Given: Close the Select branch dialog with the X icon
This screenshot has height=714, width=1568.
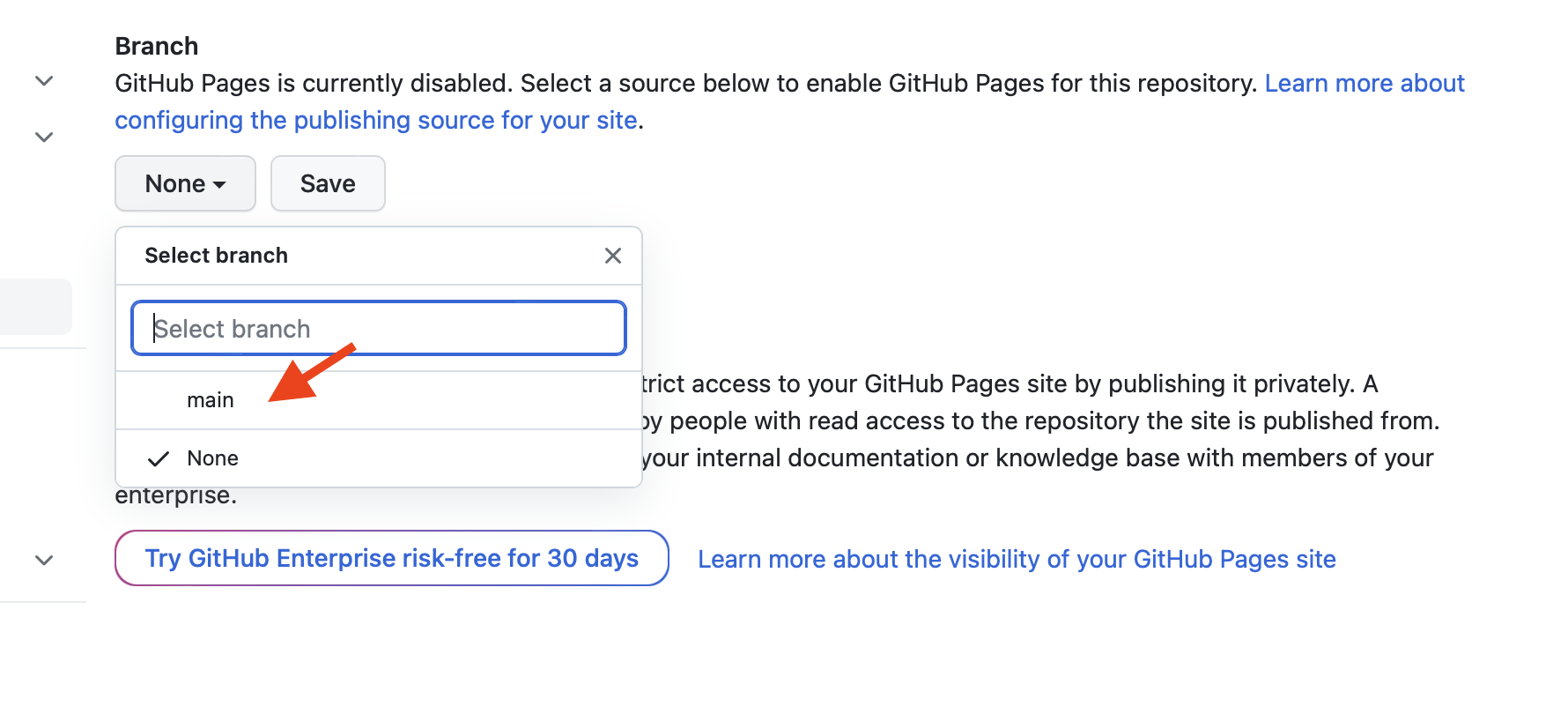Looking at the screenshot, I should tap(613, 256).
